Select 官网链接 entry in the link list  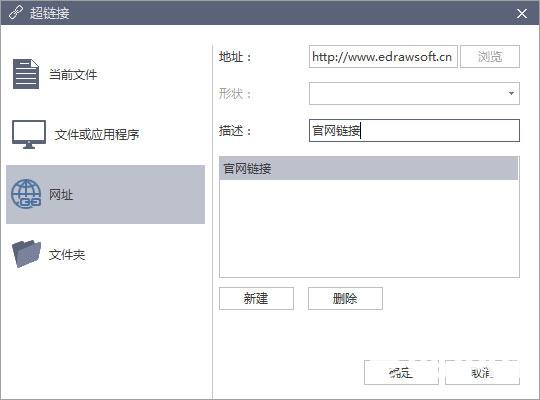pyautogui.click(x=369, y=168)
